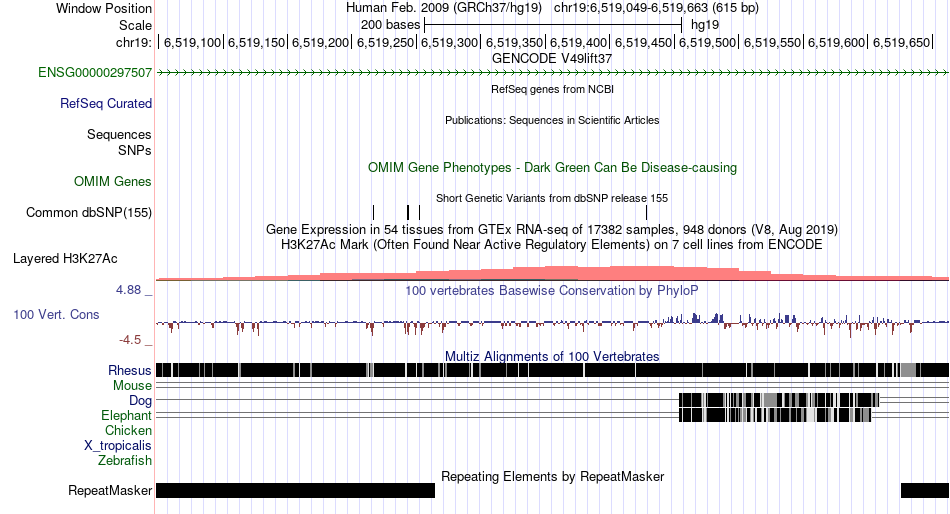Open the RefSeq Curated track label
950x514 pixels.
105,104
